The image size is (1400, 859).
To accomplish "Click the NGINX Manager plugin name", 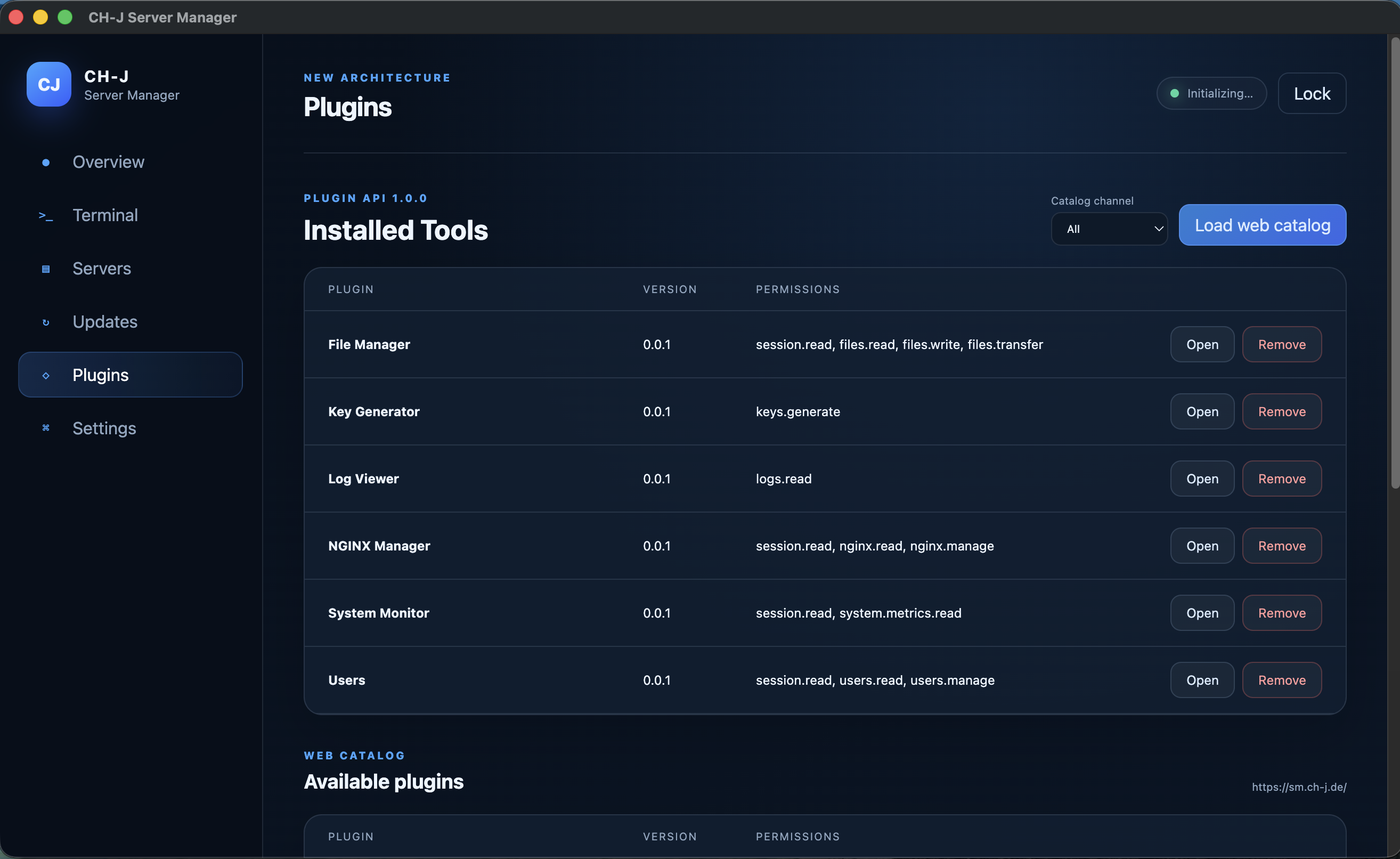I will [x=379, y=546].
